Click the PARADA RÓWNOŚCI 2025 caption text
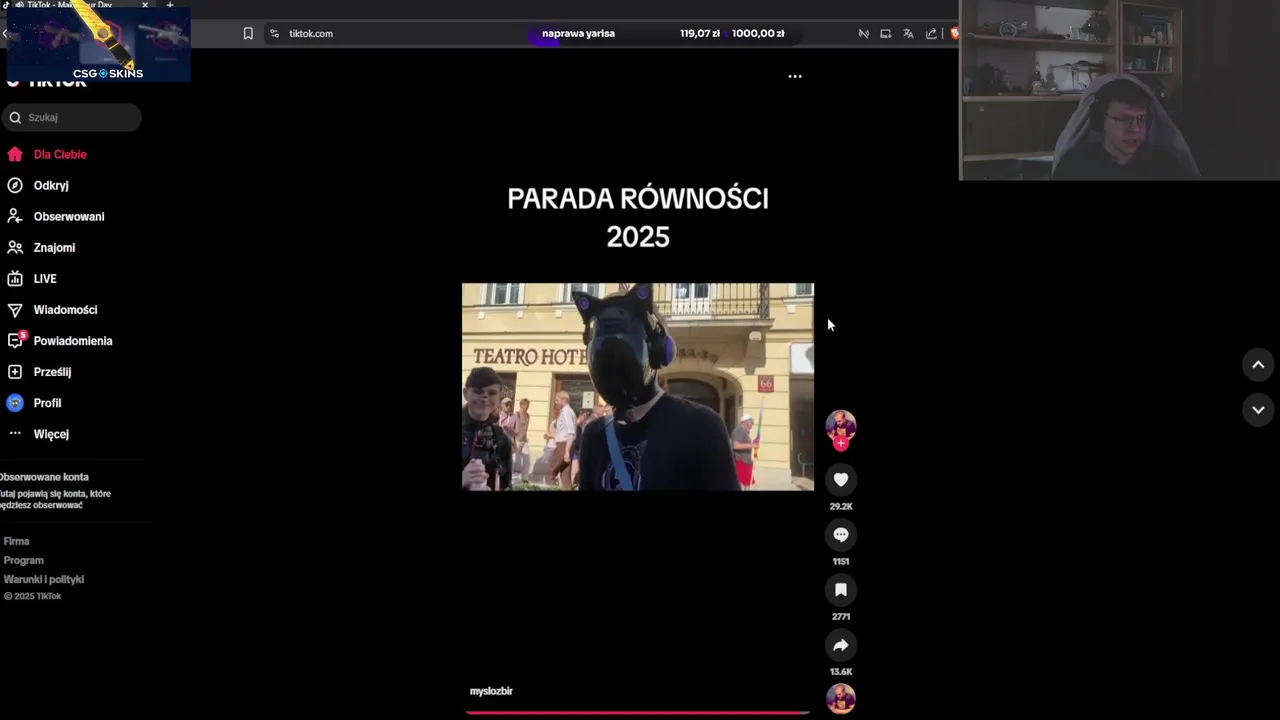The image size is (1280, 720). tap(638, 217)
